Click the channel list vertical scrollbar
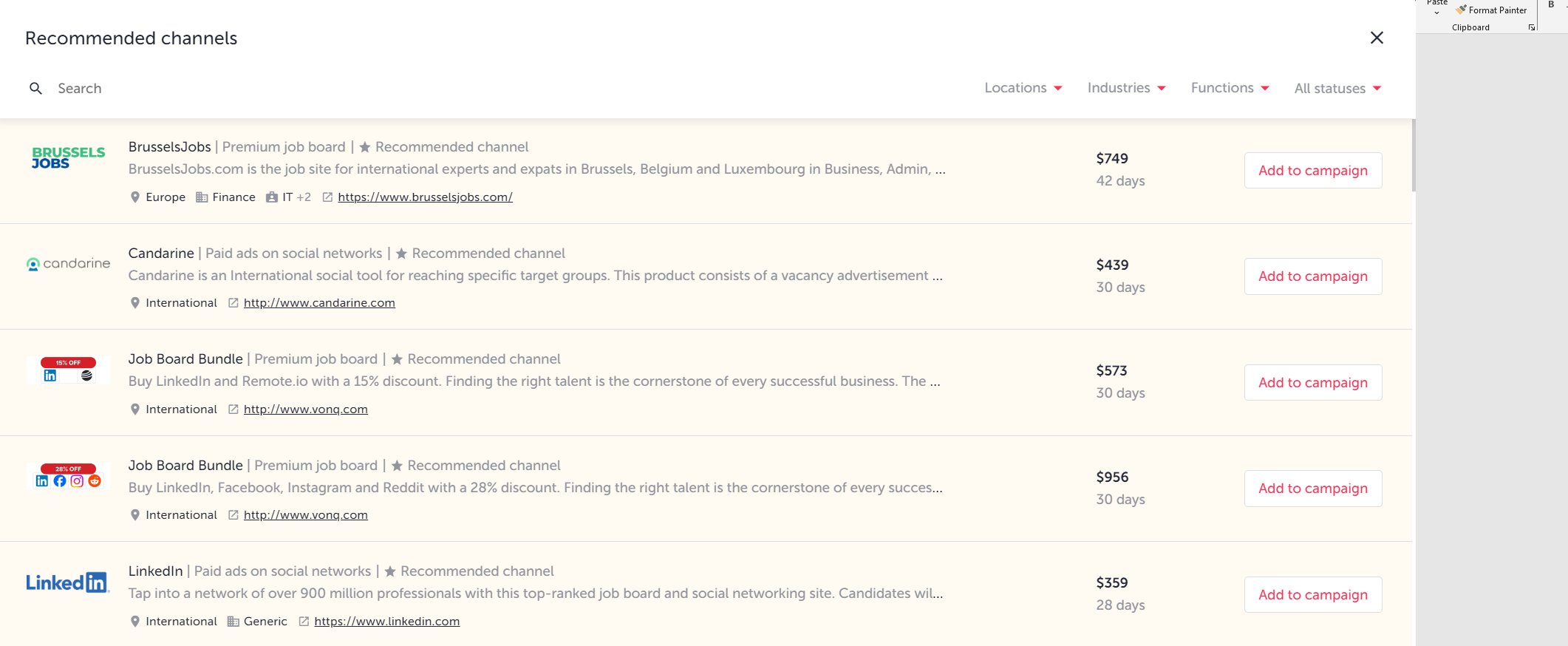1568x646 pixels. [1413, 155]
